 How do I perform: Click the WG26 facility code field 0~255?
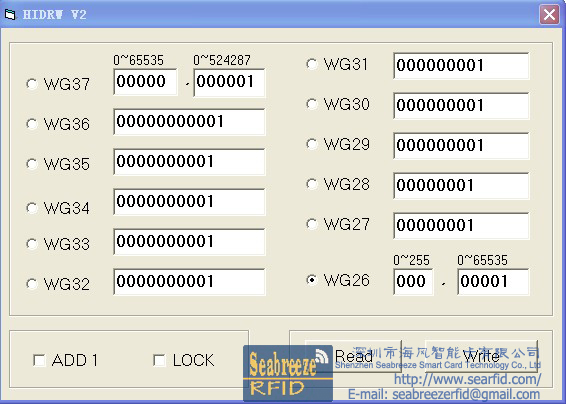[413, 282]
